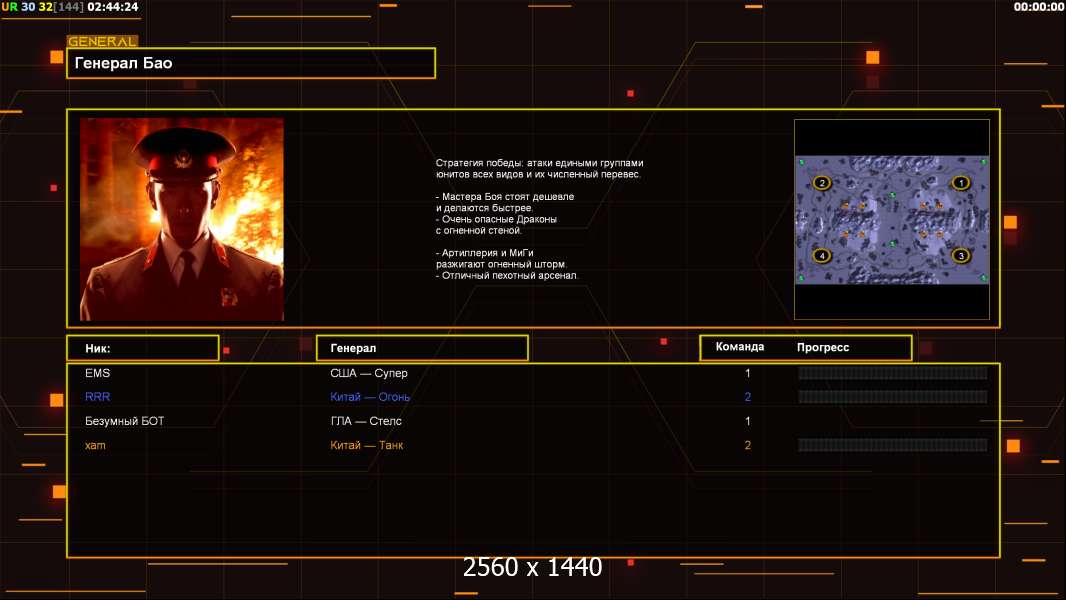Select player name RRR
Viewport: 1066px width, 600px height.
coord(97,397)
